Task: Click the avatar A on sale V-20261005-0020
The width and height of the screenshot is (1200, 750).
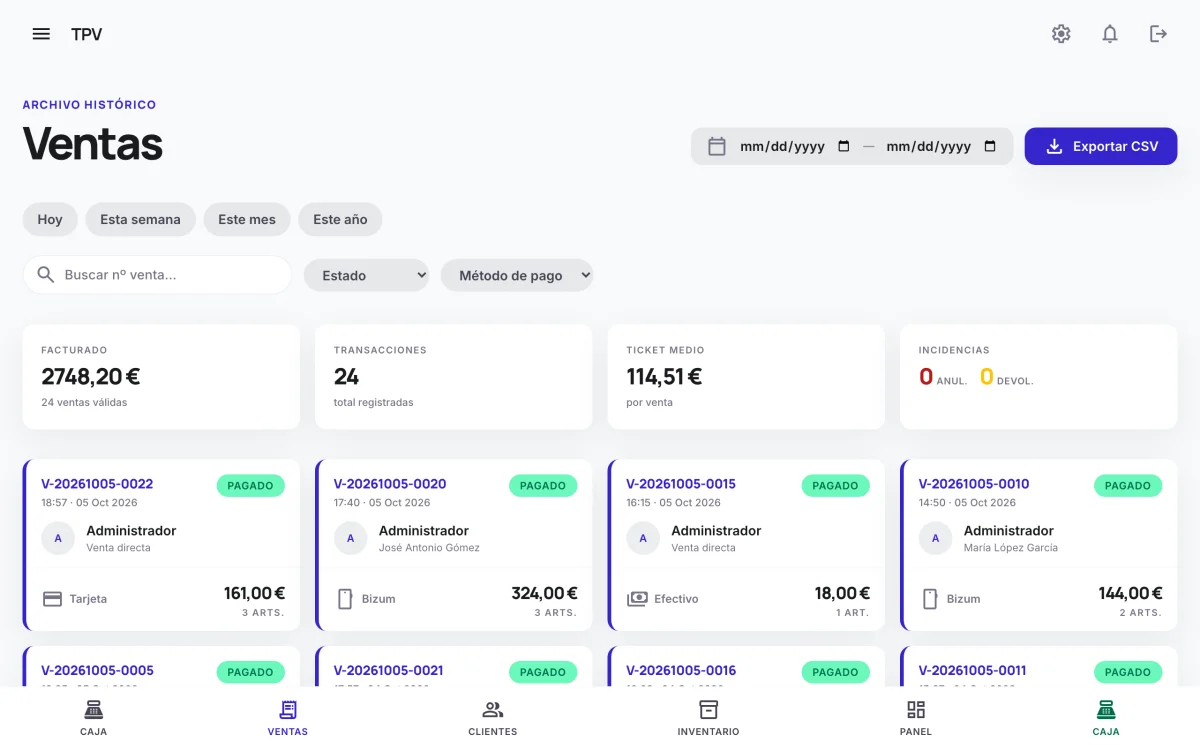Action: pos(350,538)
